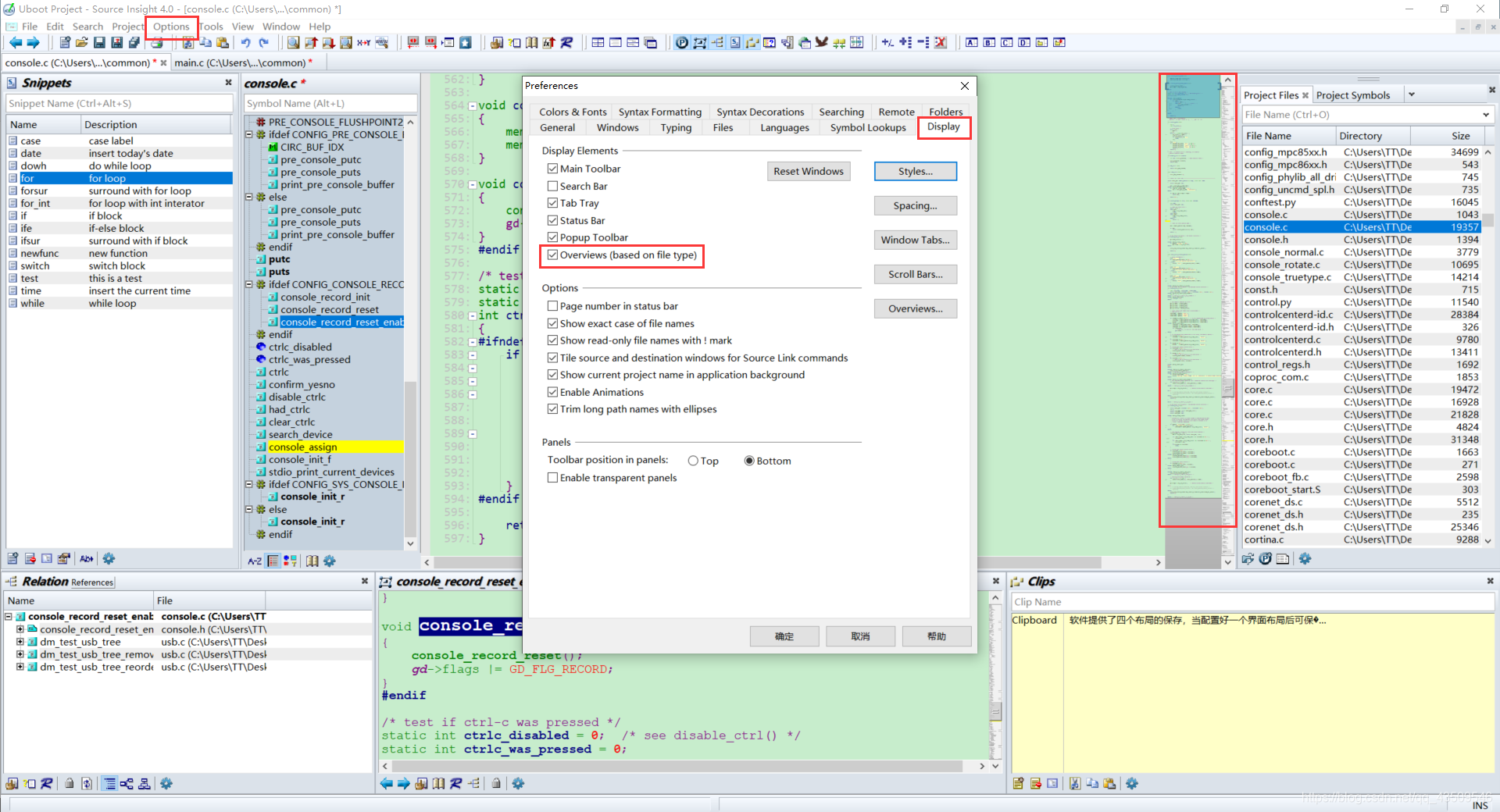Click the Clip Name input field
This screenshot has height=812, width=1500.
click(1252, 602)
